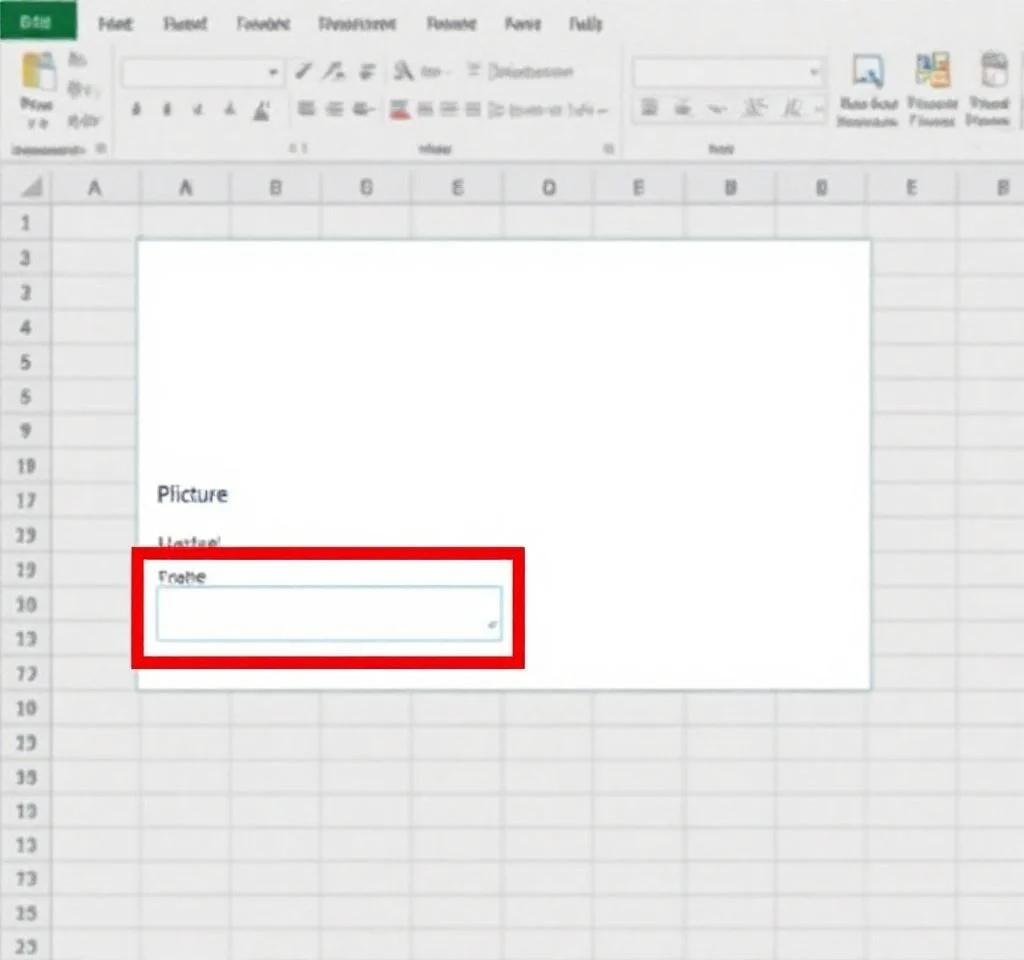
Task: Select row header 1
Action: pyautogui.click(x=26, y=222)
